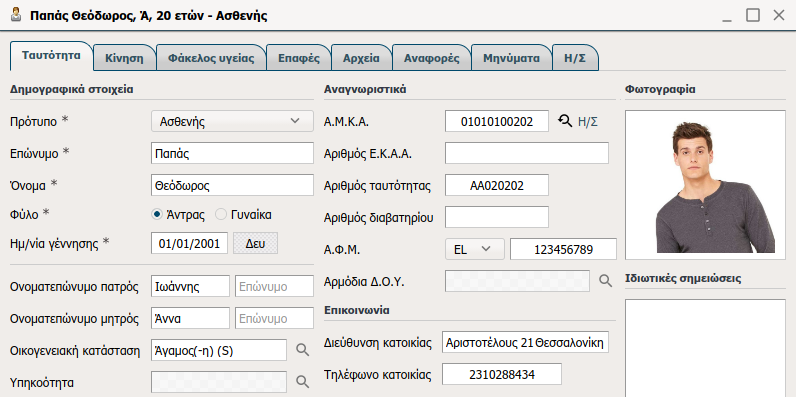Click the Δευ day button beside birth date

point(255,243)
